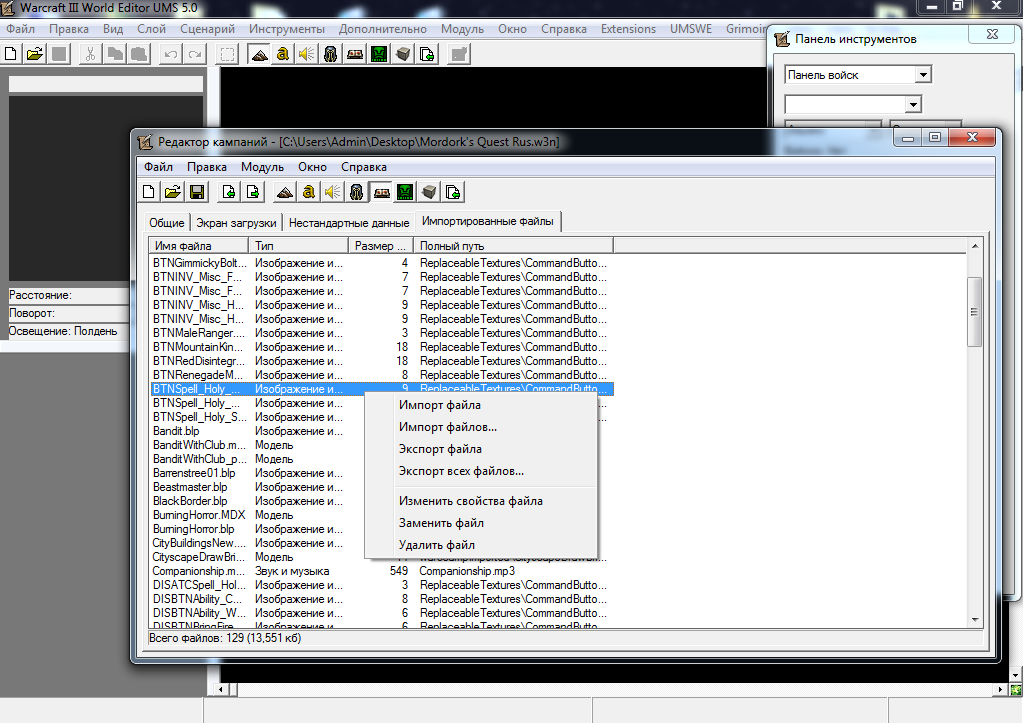Select BanditWithClub.m... model row
This screenshot has width=1023, height=723.
coord(381,445)
